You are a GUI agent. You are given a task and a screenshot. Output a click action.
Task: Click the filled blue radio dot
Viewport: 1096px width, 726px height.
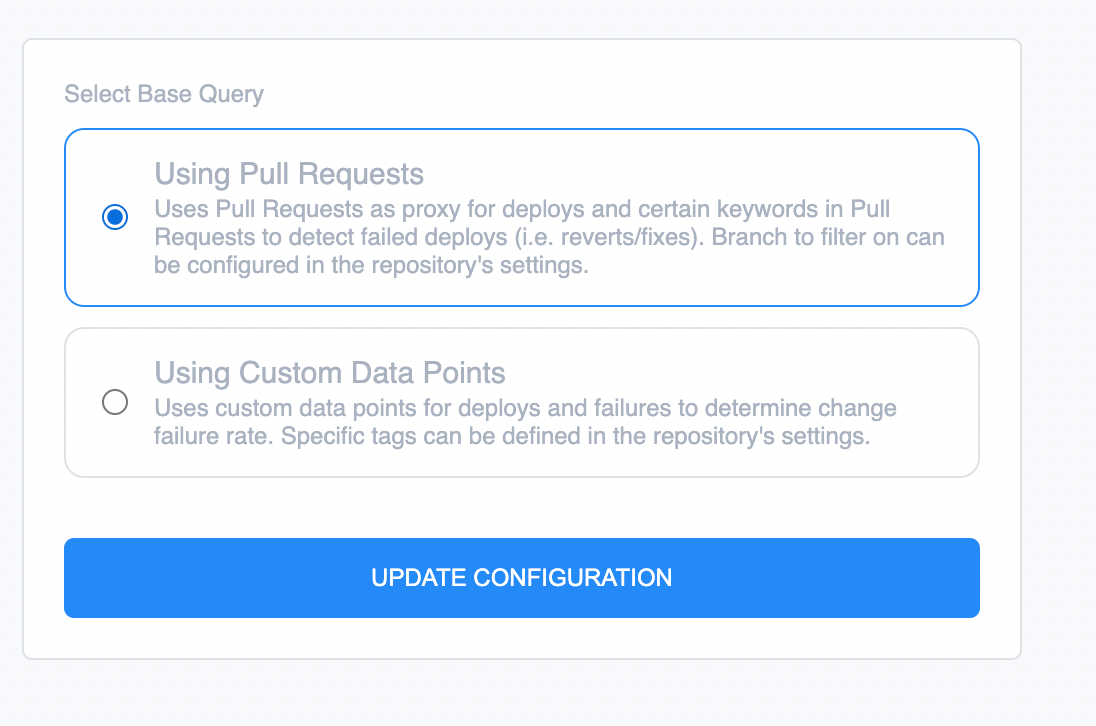(115, 217)
